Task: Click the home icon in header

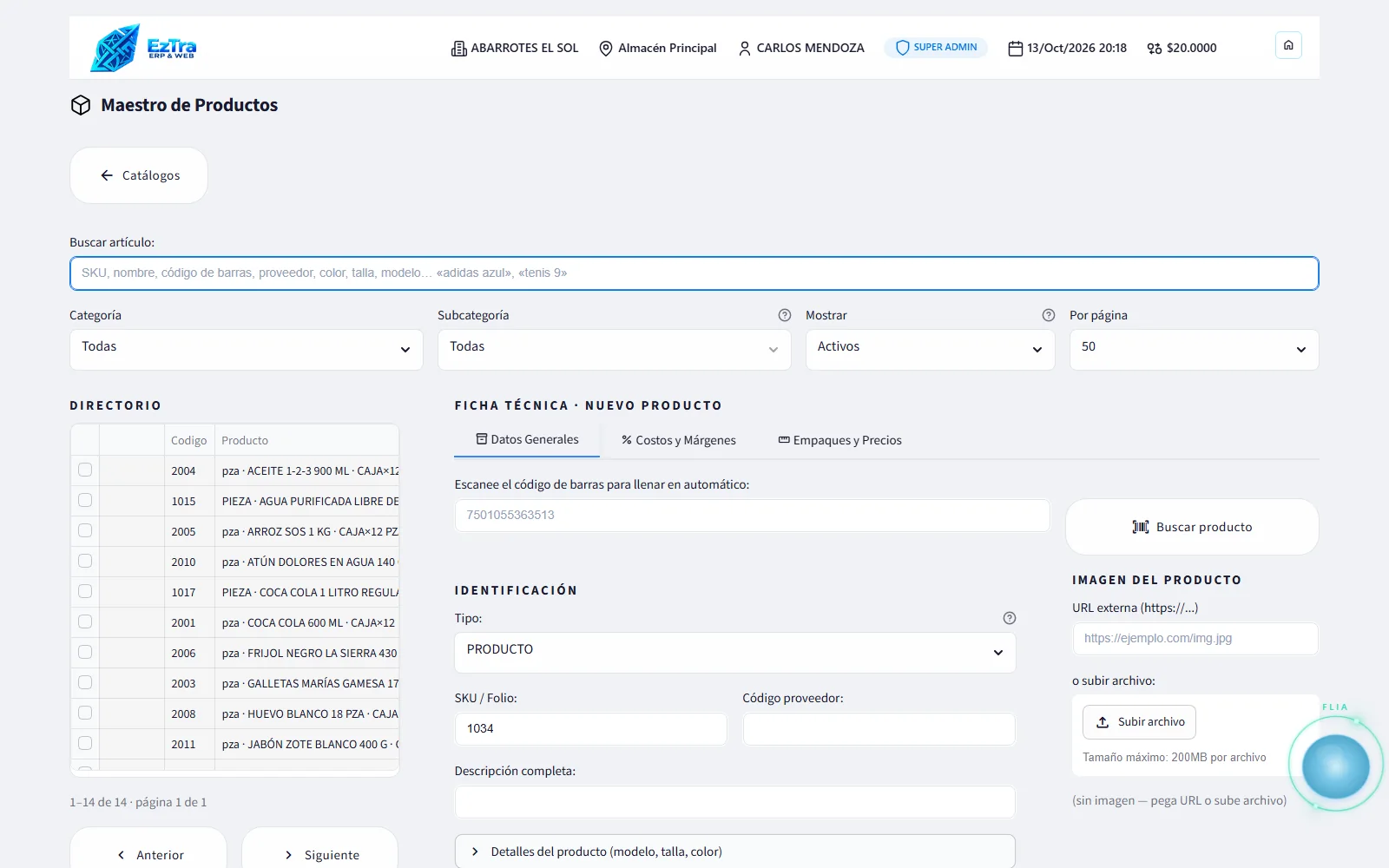Action: coord(1288,45)
